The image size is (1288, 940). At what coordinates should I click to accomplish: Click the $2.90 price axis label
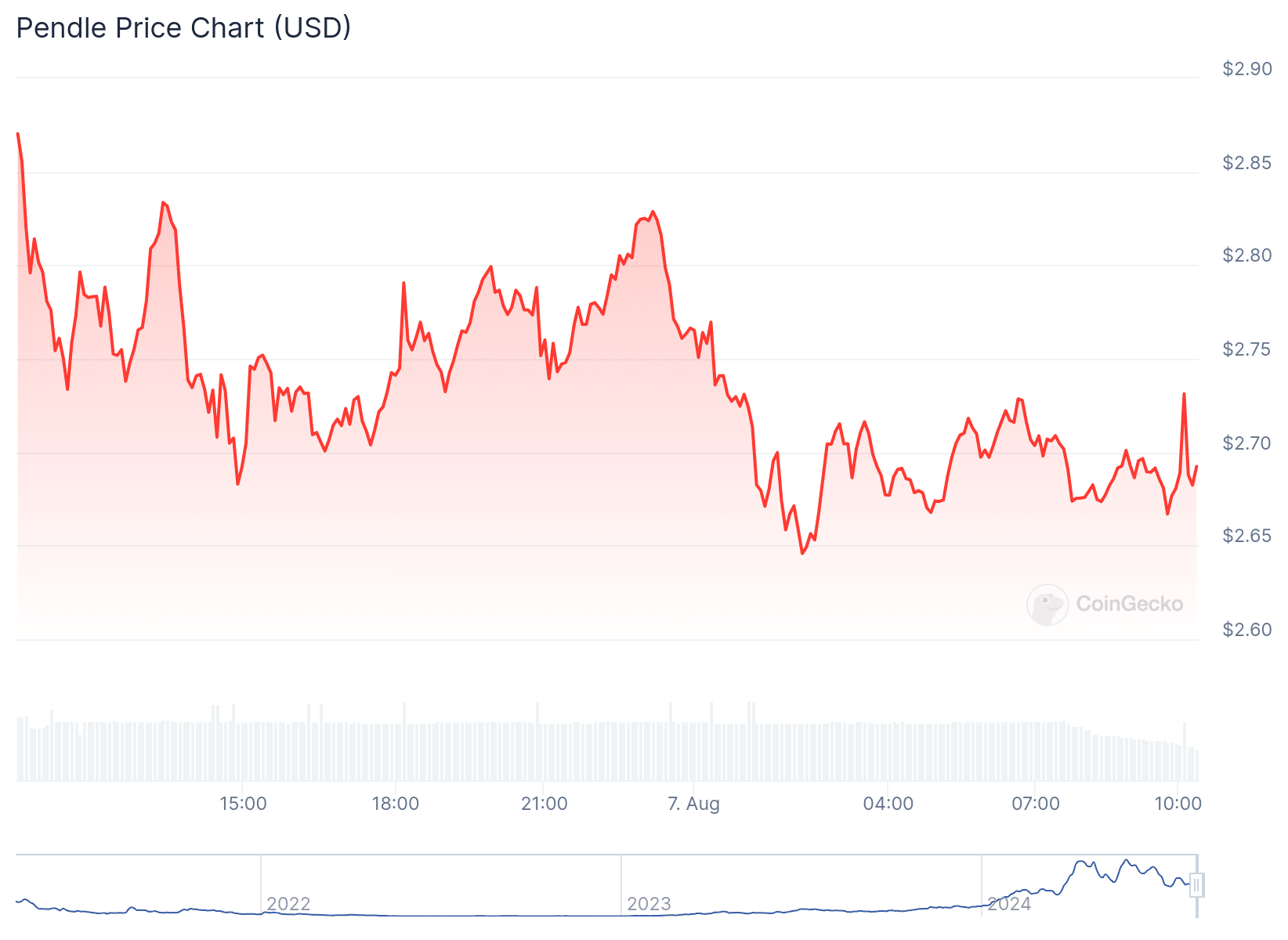(x=1247, y=69)
